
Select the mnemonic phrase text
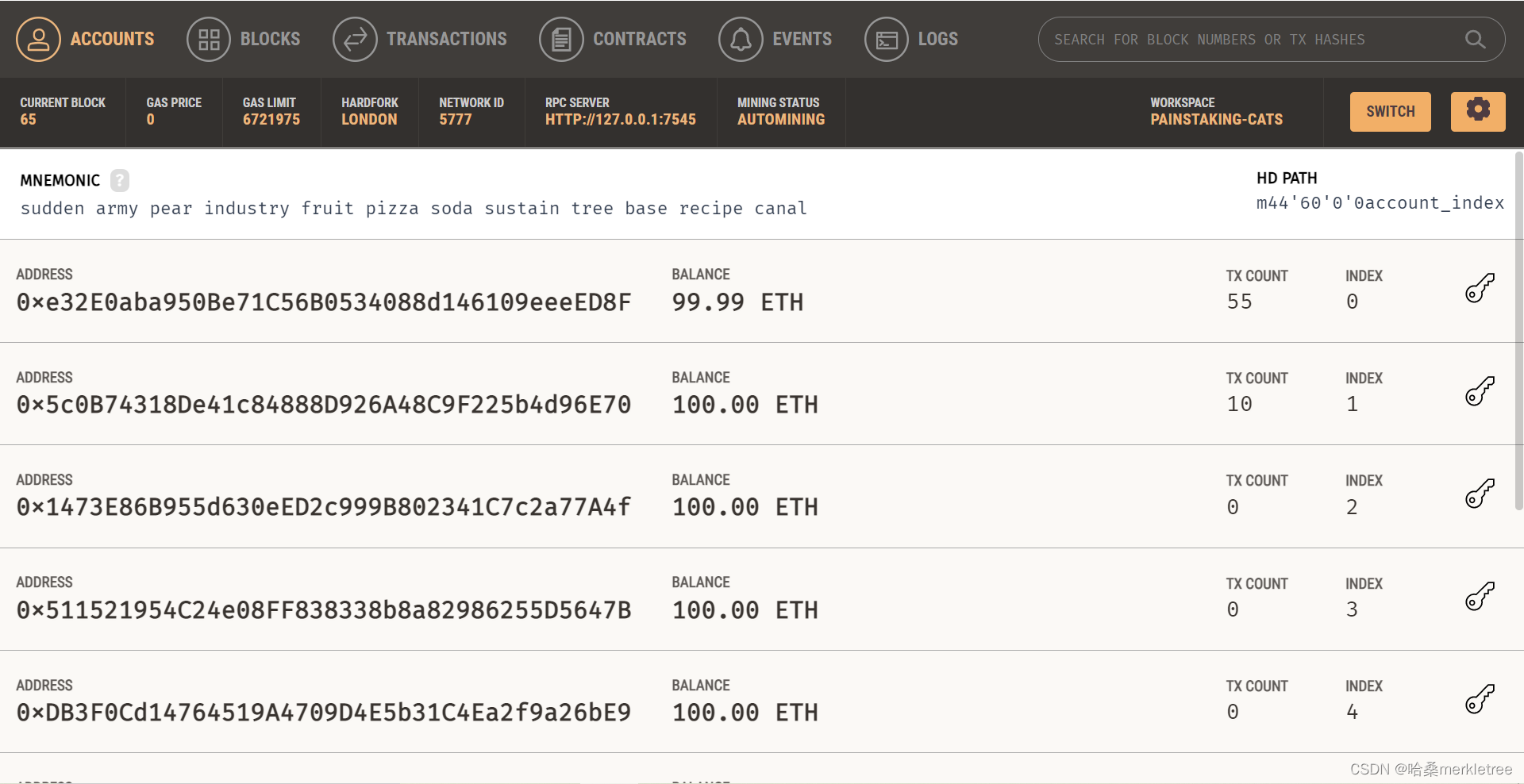pos(414,209)
